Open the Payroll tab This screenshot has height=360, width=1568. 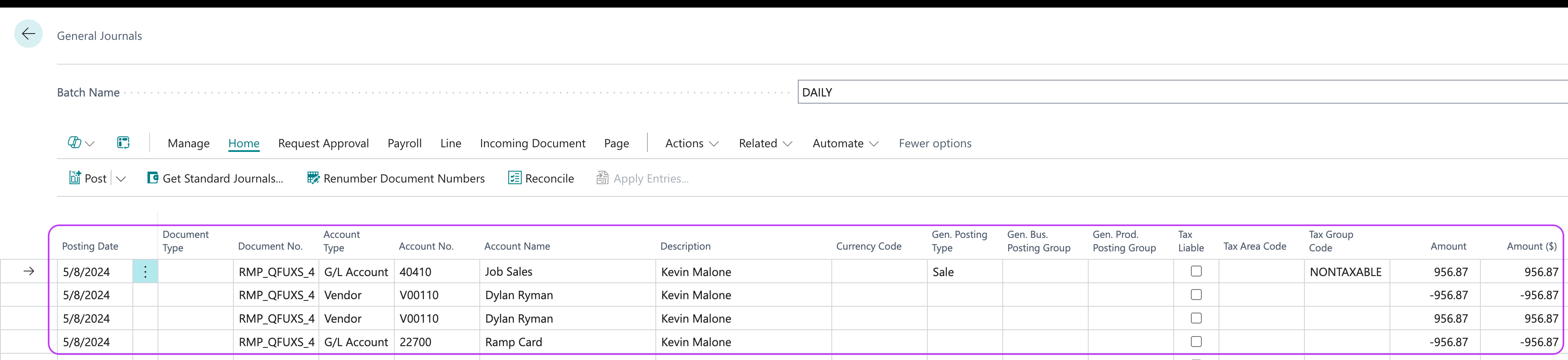pyautogui.click(x=404, y=143)
